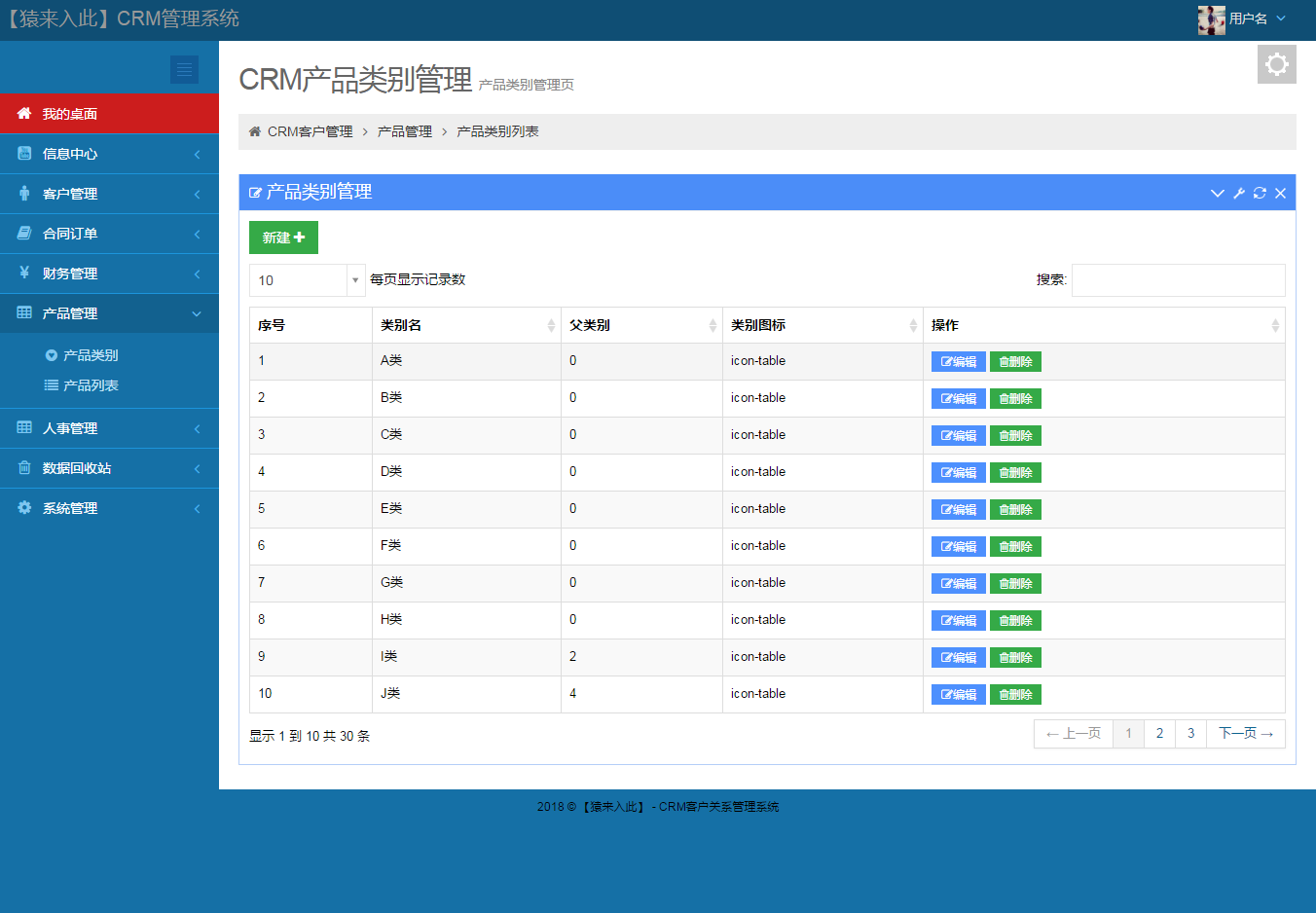Click the search input field
Screen dimensions: 1316x913
tap(1178, 280)
